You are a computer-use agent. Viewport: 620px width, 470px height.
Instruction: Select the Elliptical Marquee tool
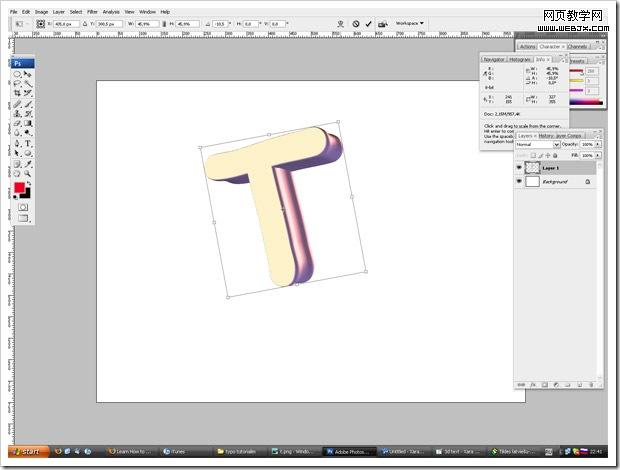tap(17, 74)
